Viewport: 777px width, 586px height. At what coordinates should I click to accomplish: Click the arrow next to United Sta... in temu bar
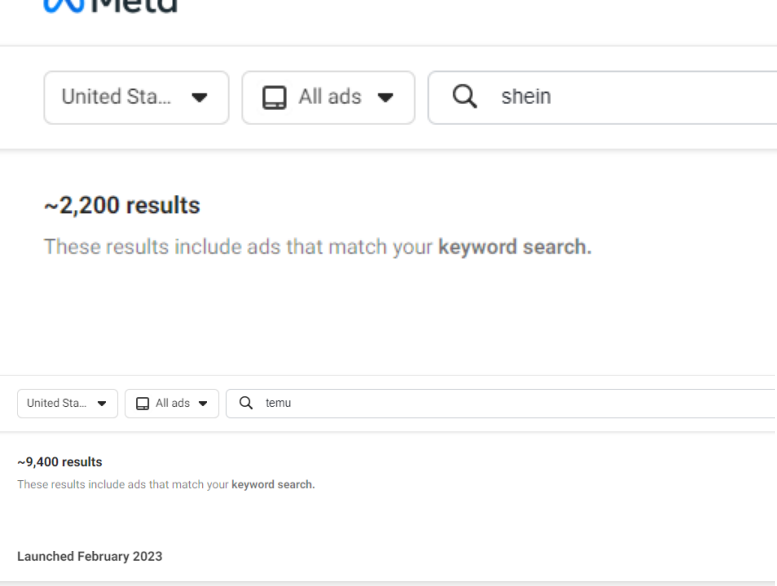[103, 404]
